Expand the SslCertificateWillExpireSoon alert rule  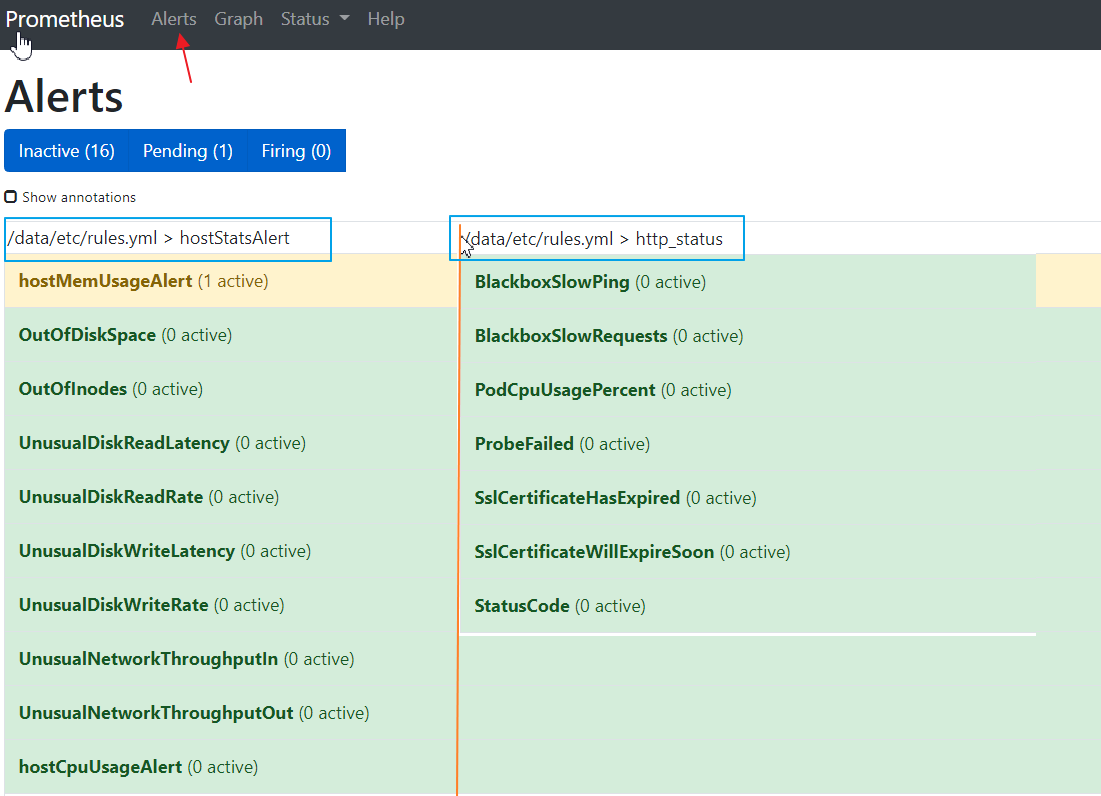click(x=748, y=552)
